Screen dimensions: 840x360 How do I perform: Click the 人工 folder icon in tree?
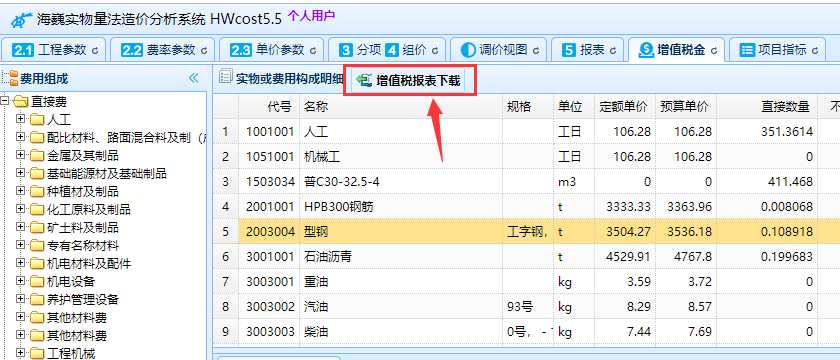[x=37, y=119]
